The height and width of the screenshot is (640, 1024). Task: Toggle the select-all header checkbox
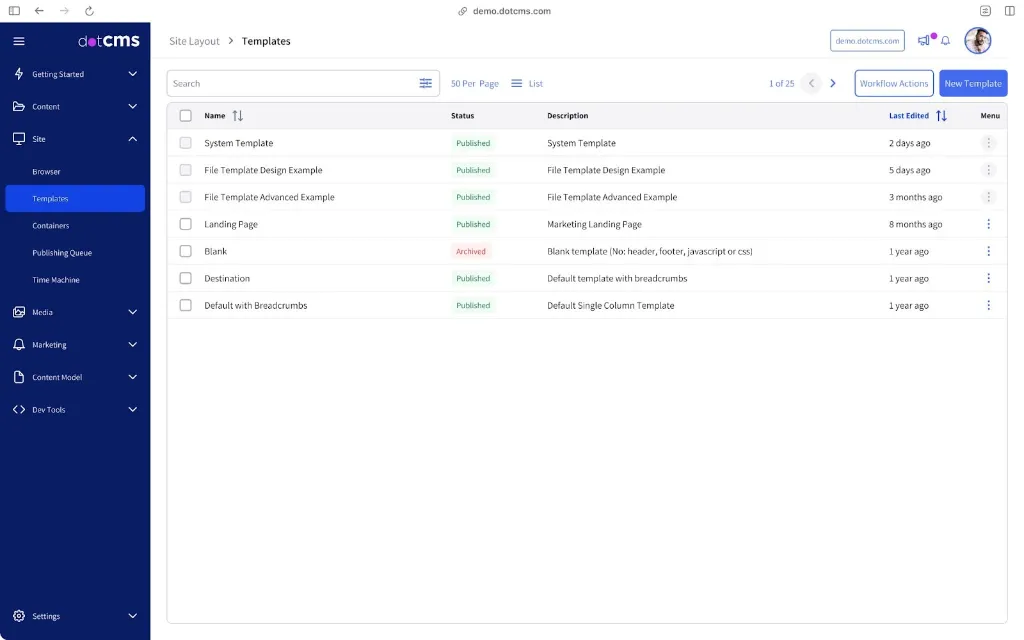[x=185, y=116]
